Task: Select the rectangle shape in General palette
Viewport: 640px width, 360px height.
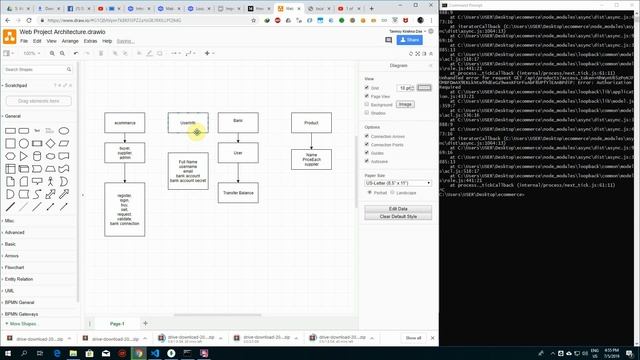Action: 10,131
